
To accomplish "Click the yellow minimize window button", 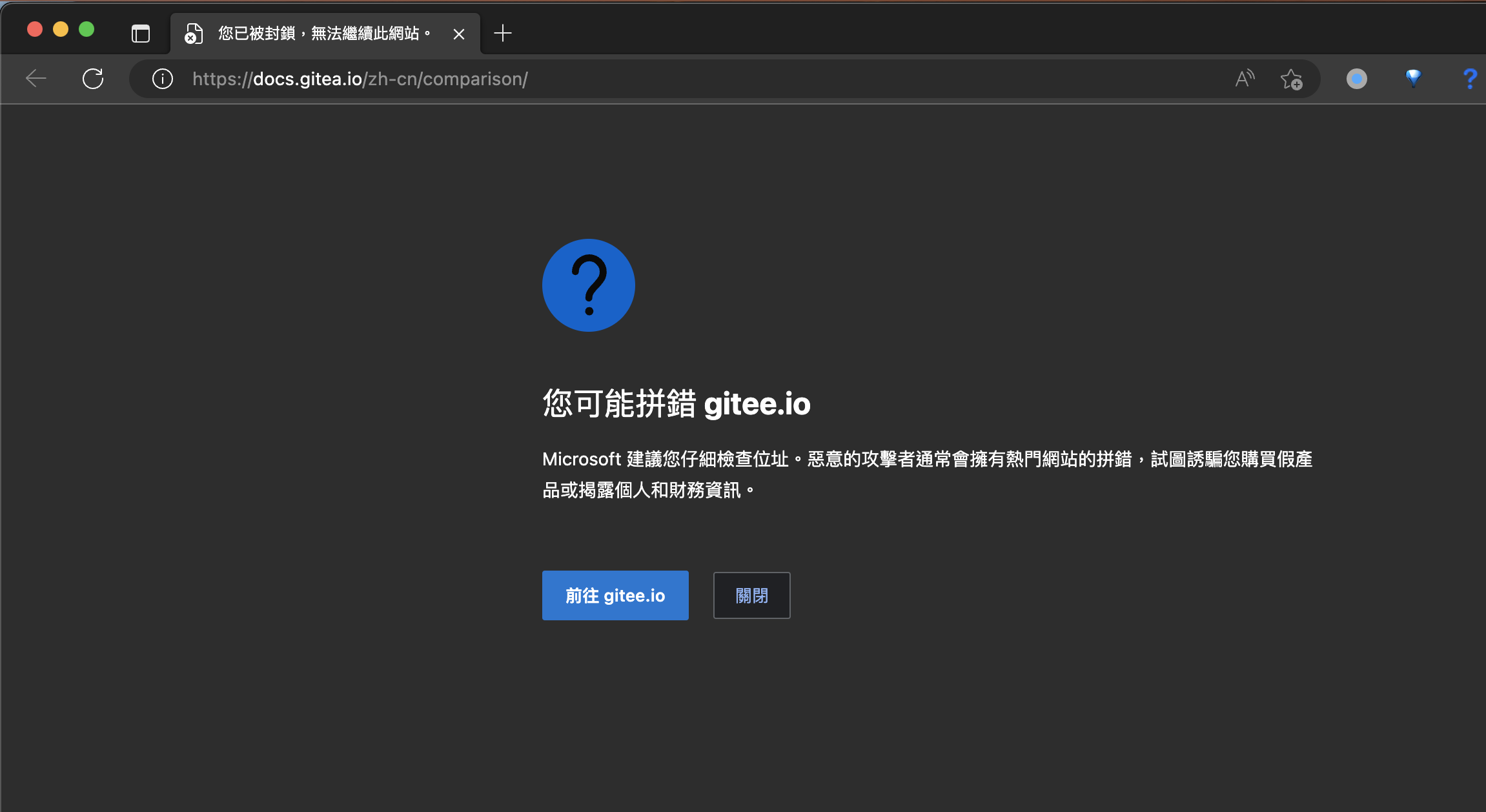I will [x=61, y=29].
